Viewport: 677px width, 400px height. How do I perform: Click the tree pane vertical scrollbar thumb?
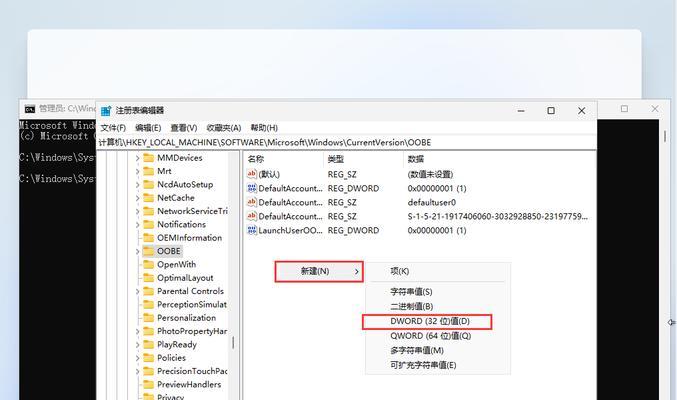pos(233,343)
